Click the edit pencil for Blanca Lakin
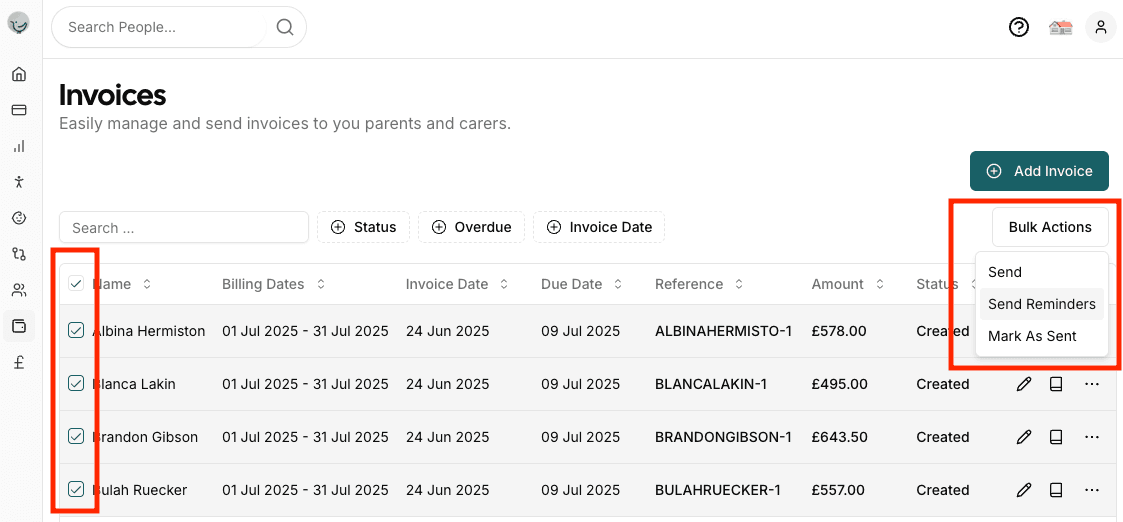The image size is (1123, 522). tap(1024, 384)
